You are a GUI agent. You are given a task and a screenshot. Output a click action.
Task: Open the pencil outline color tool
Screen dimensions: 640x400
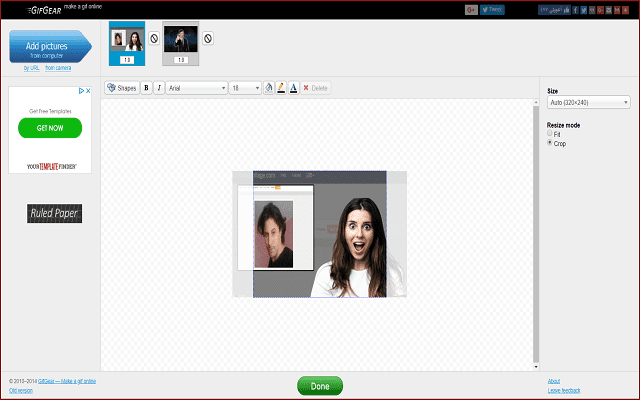click(281, 88)
